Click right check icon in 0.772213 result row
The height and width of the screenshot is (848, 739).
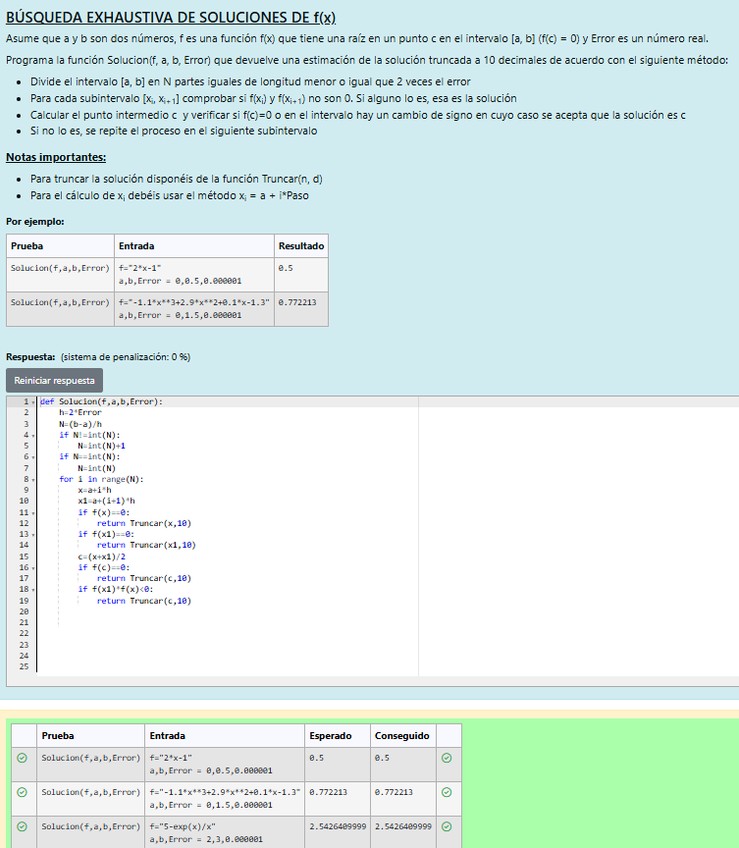click(x=446, y=792)
